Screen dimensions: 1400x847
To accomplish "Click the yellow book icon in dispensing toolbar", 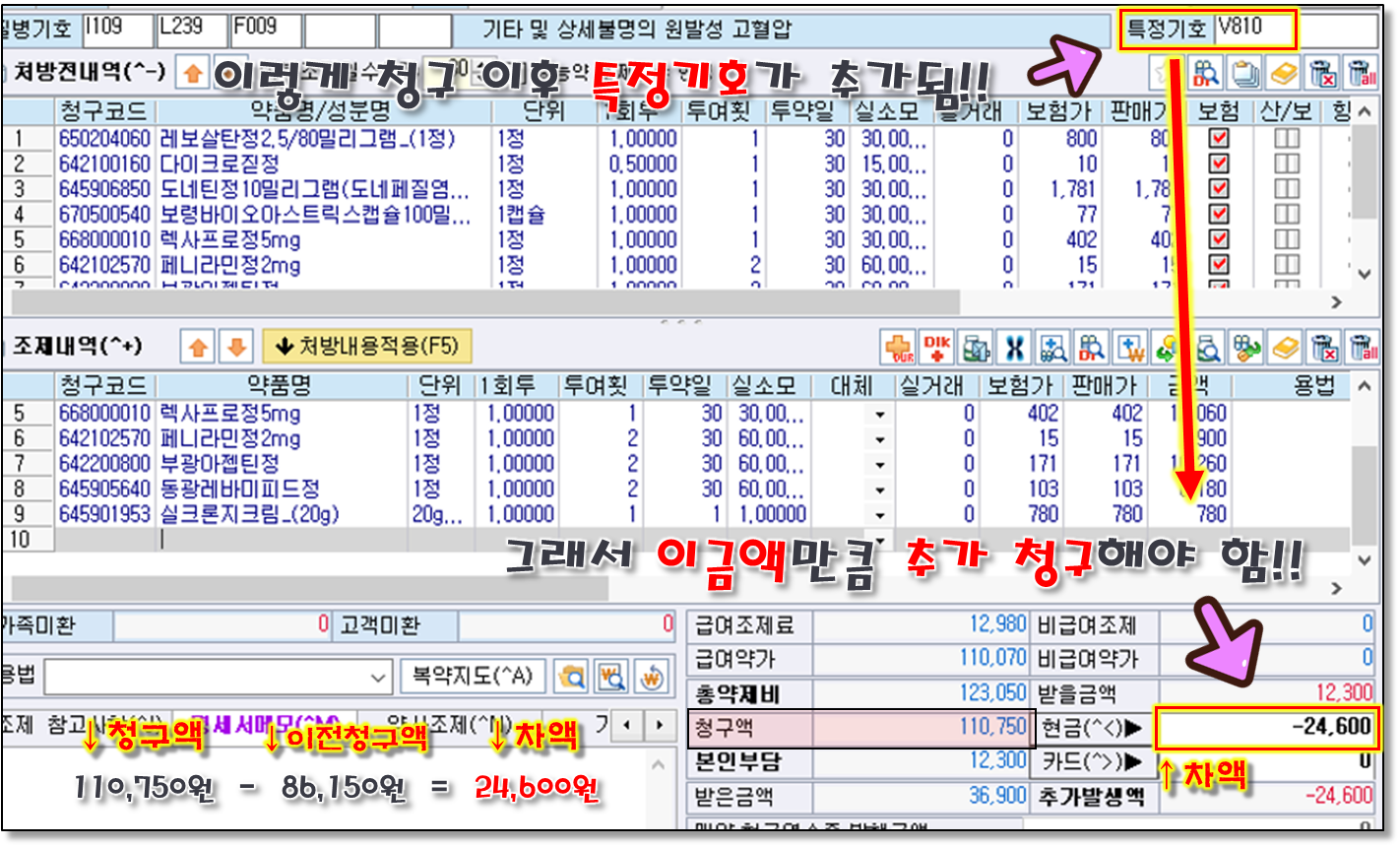I will click(x=1286, y=348).
